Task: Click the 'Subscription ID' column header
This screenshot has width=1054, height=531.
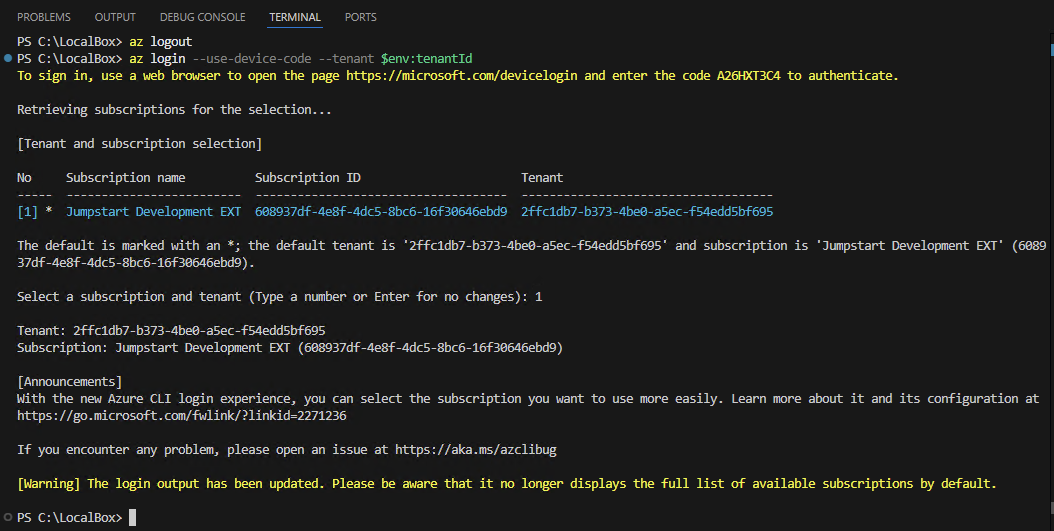Action: pos(308,177)
